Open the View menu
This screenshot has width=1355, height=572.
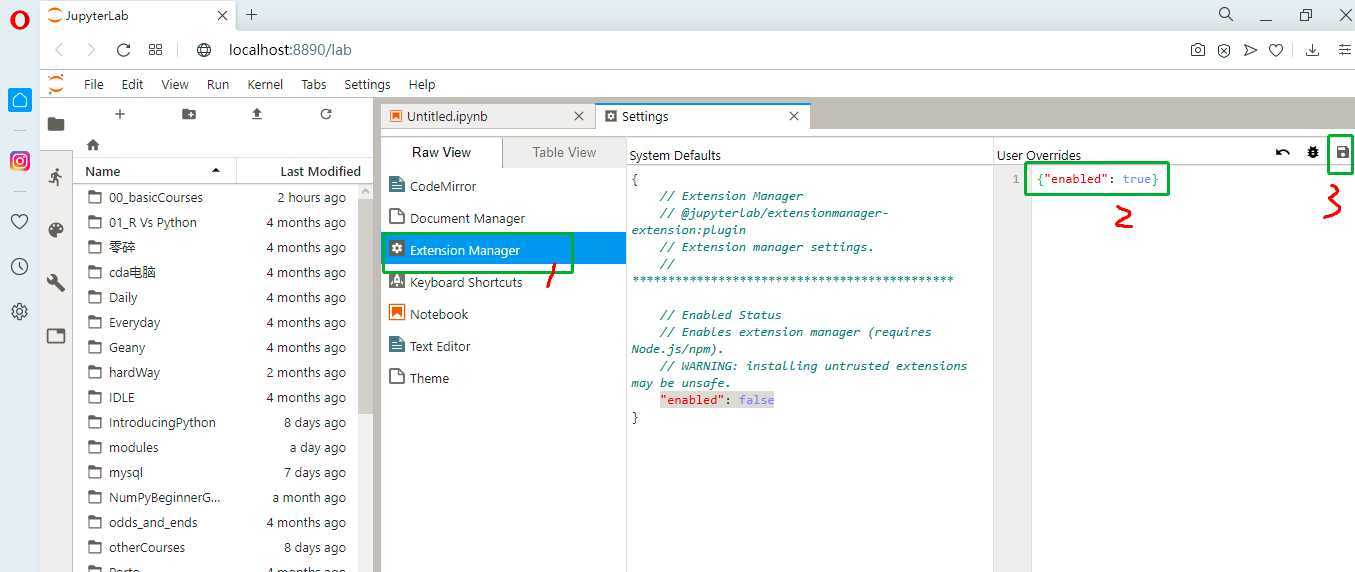pyautogui.click(x=175, y=84)
